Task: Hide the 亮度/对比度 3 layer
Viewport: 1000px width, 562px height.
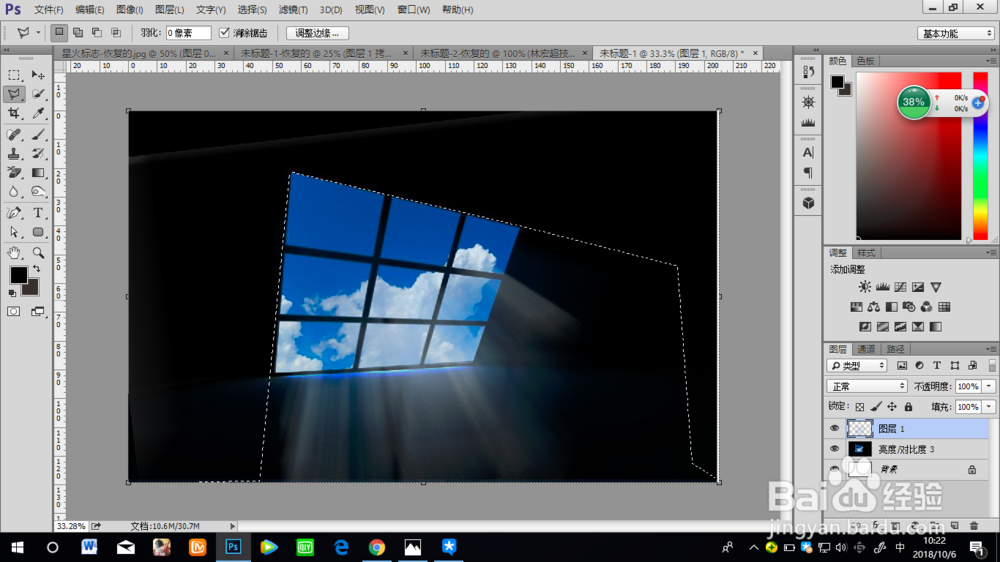Action: pos(834,449)
